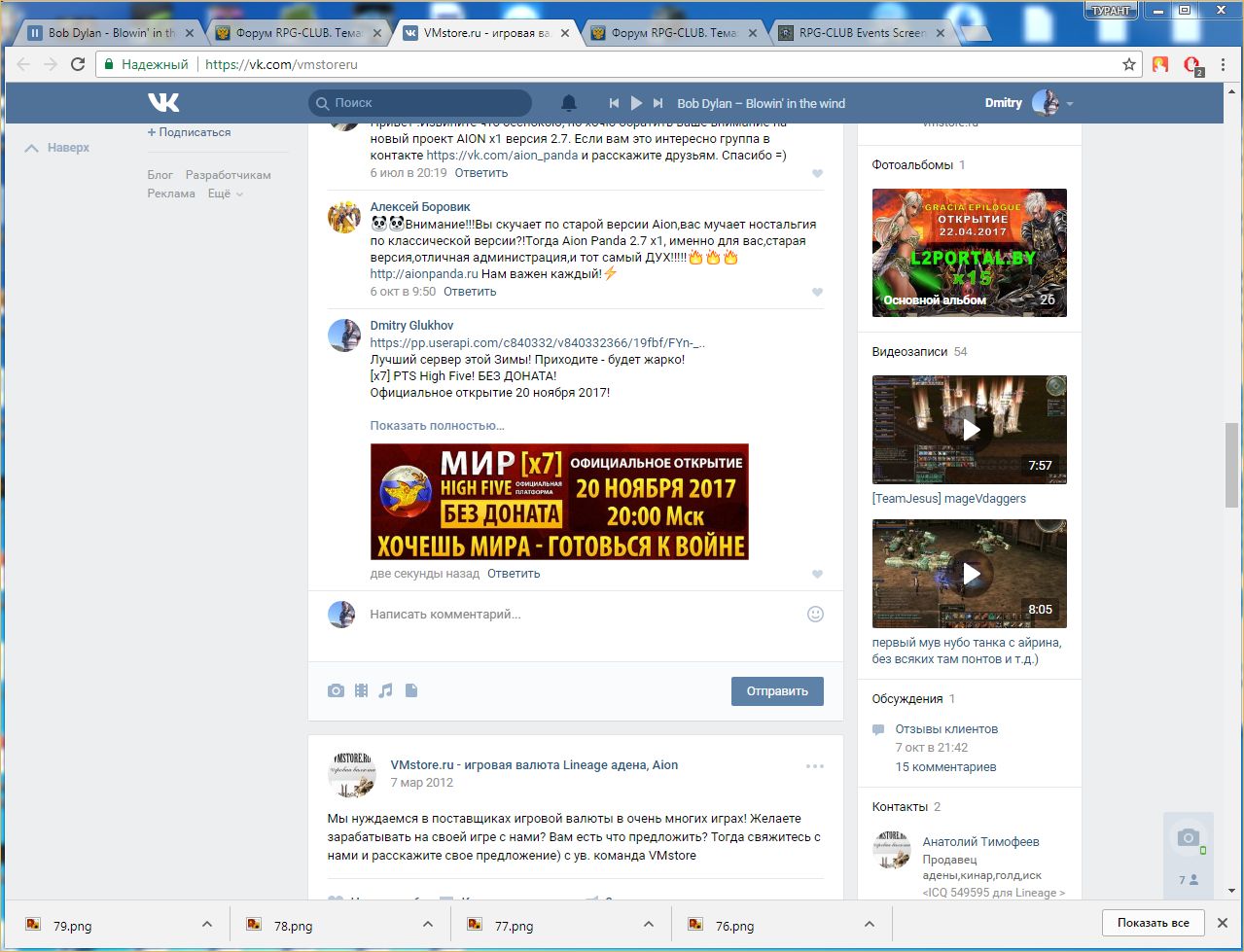Image resolution: width=1244 pixels, height=952 pixels.
Task: Skip to next track in header player
Action: (658, 103)
